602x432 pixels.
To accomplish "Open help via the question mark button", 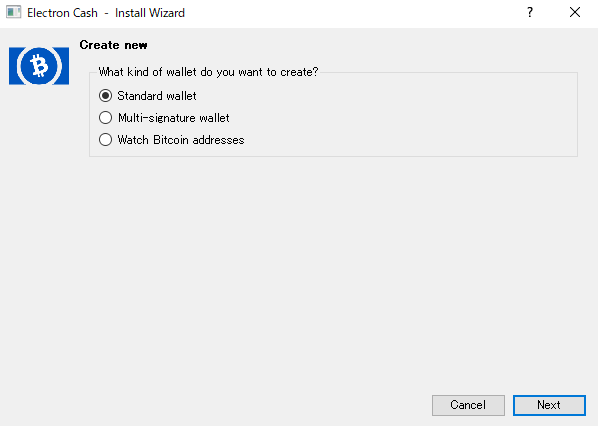I will (529, 12).
